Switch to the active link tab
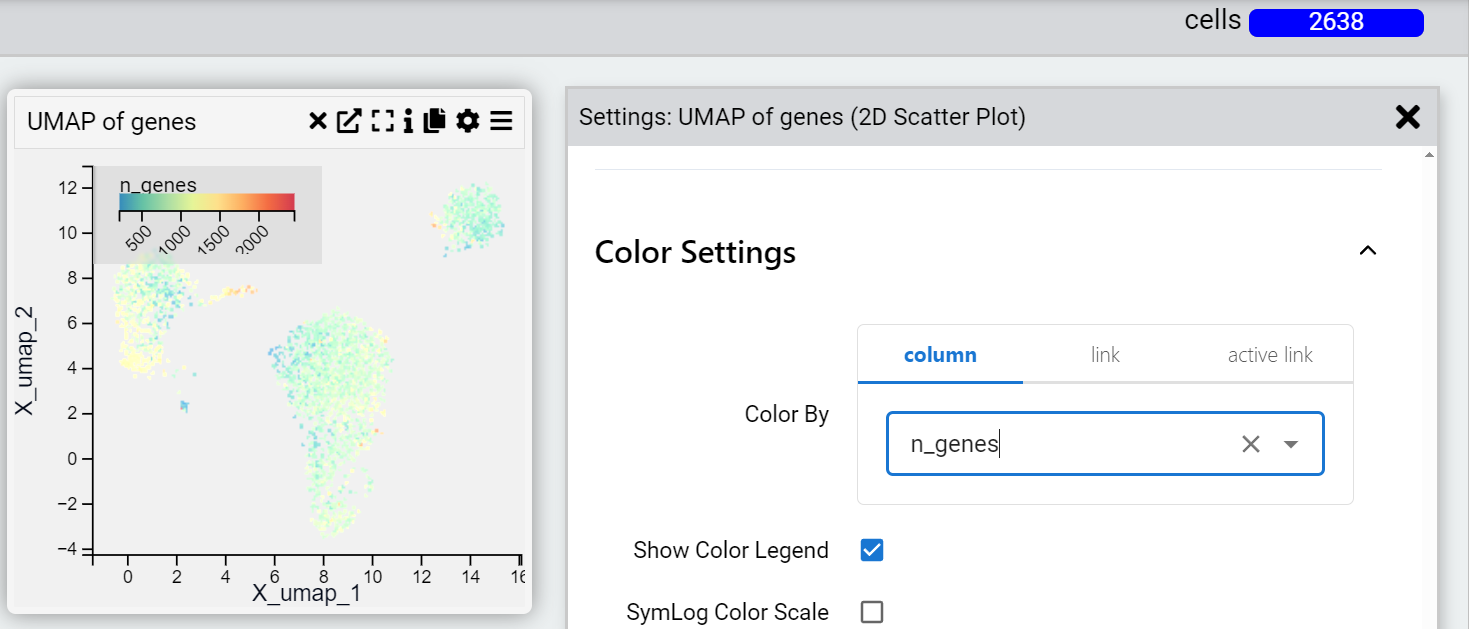 point(1270,355)
